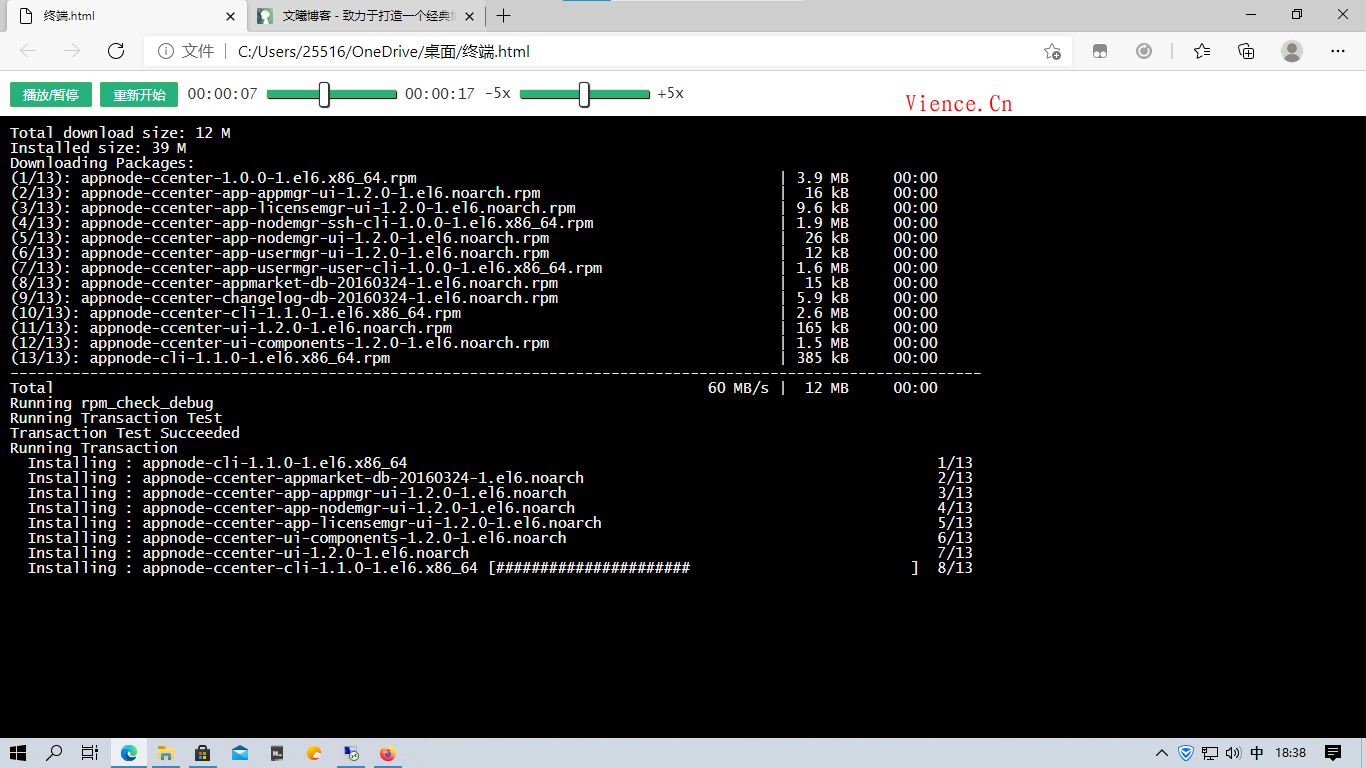This screenshot has width=1366, height=768.
Task: Show hidden system tray icons chevron
Action: pos(1162,753)
